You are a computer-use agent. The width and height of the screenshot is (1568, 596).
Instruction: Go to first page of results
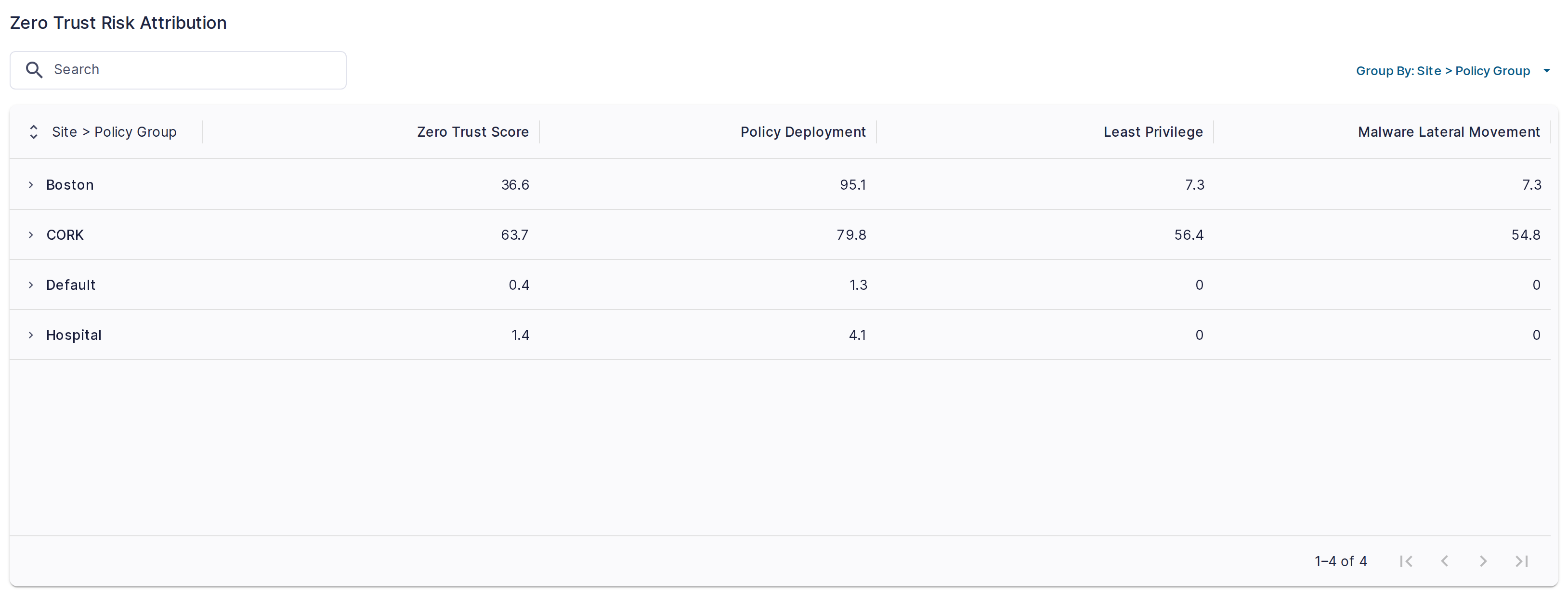(1406, 561)
